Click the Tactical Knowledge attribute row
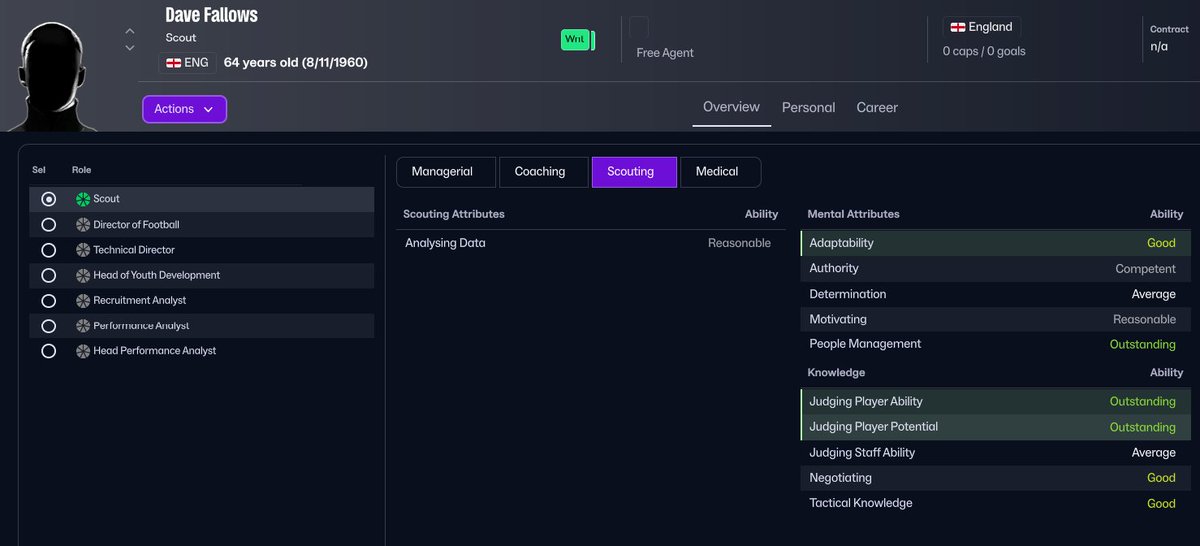The width and height of the screenshot is (1200, 546). coord(995,503)
